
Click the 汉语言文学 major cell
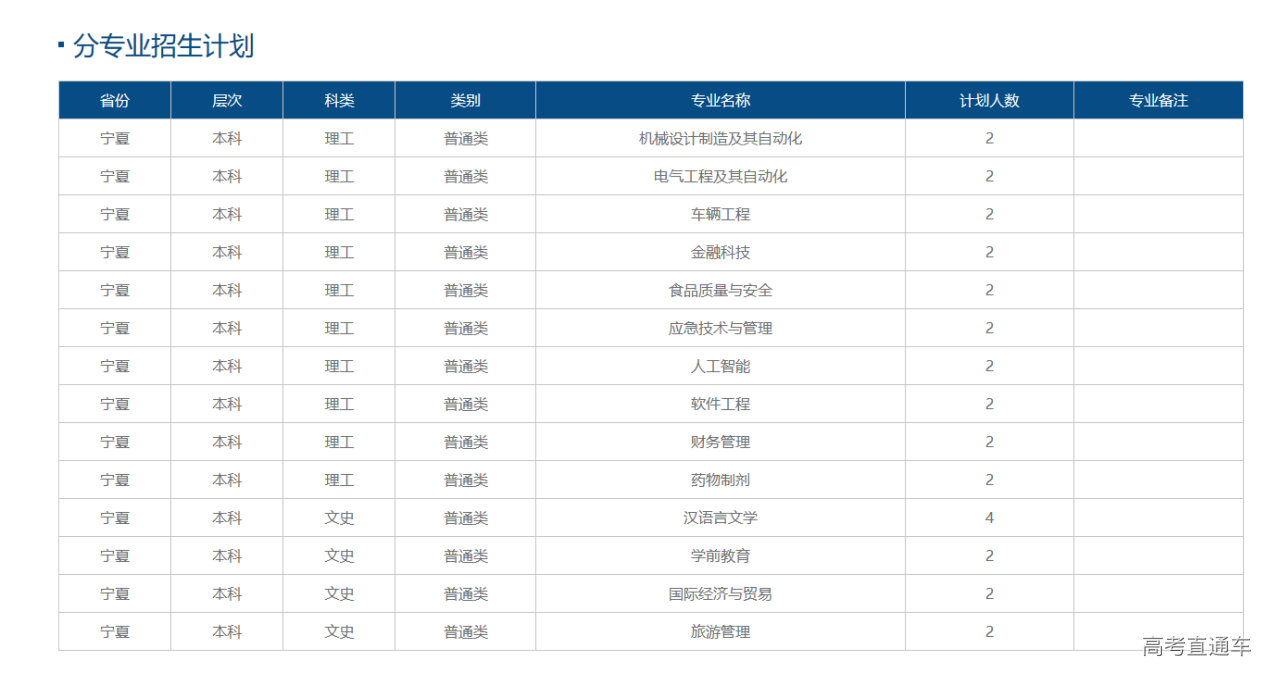click(x=720, y=518)
